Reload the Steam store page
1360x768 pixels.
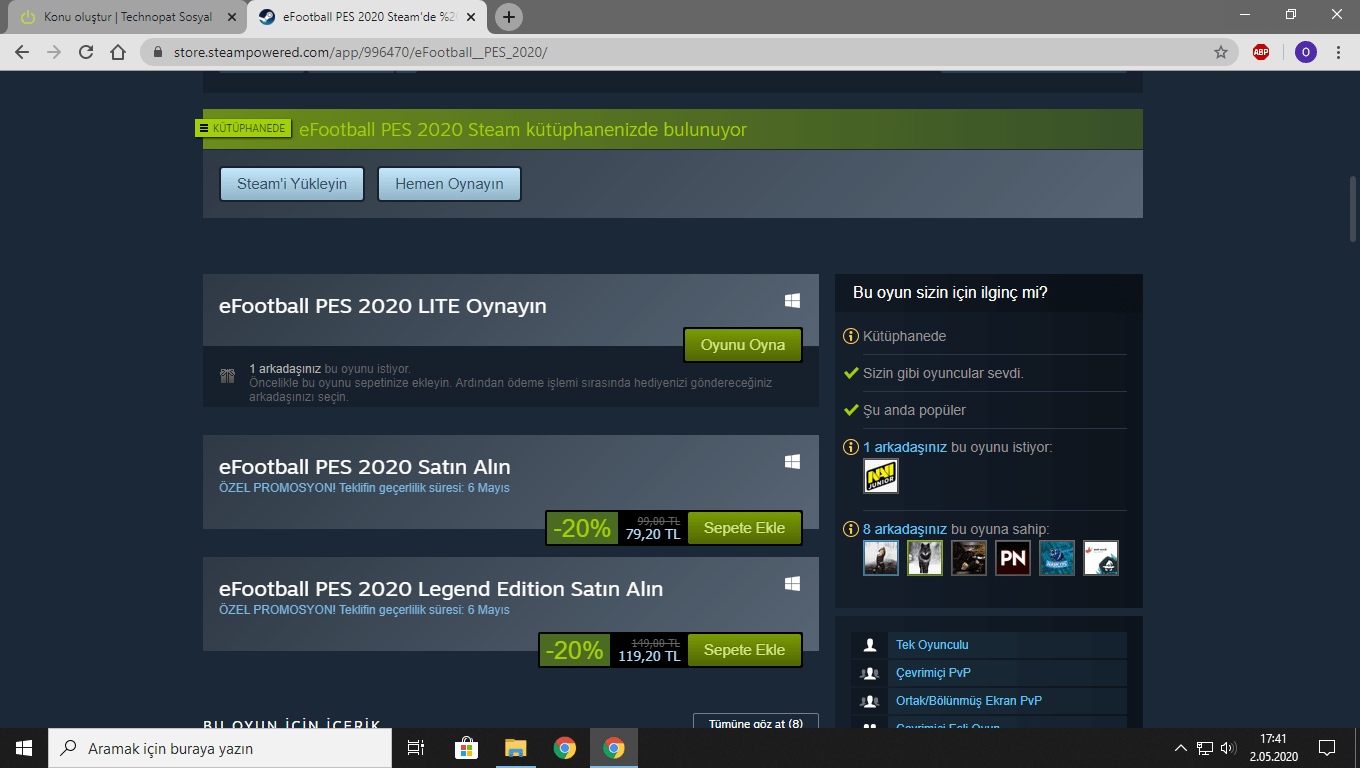click(x=86, y=52)
